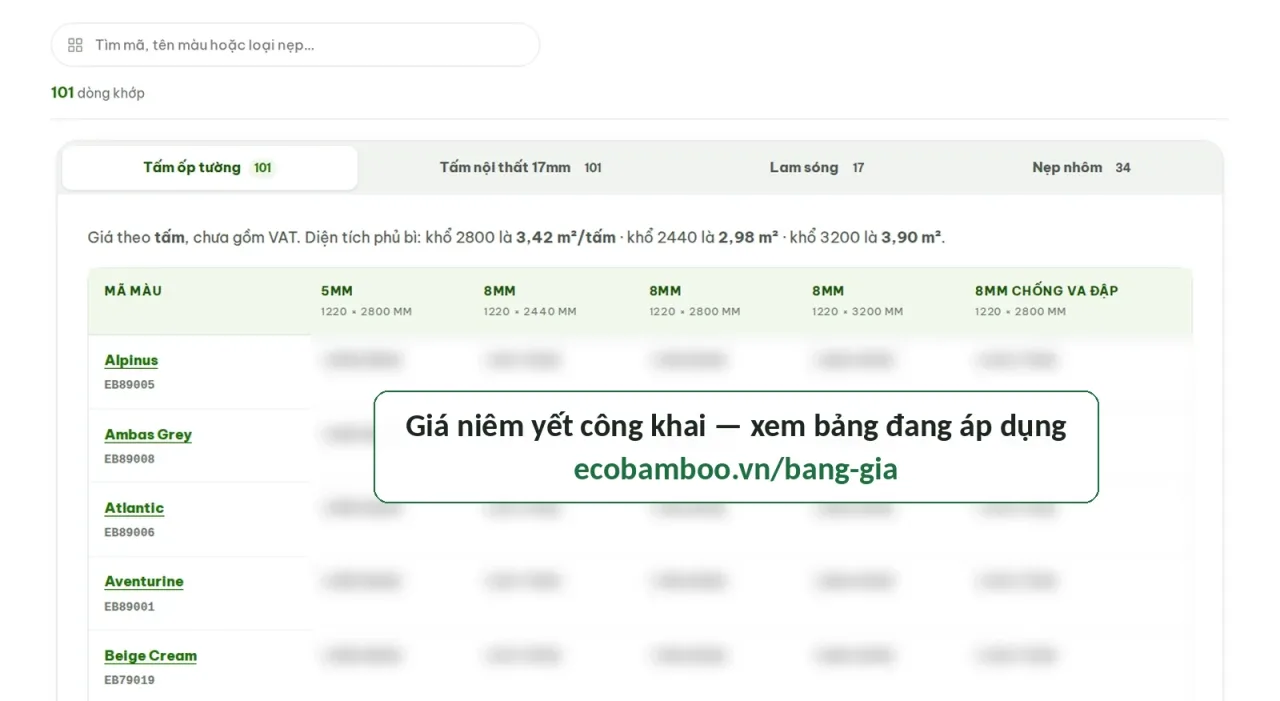Click the 8MM 1220 × 3200 MM header
This screenshot has width=1280, height=701.
tap(857, 300)
